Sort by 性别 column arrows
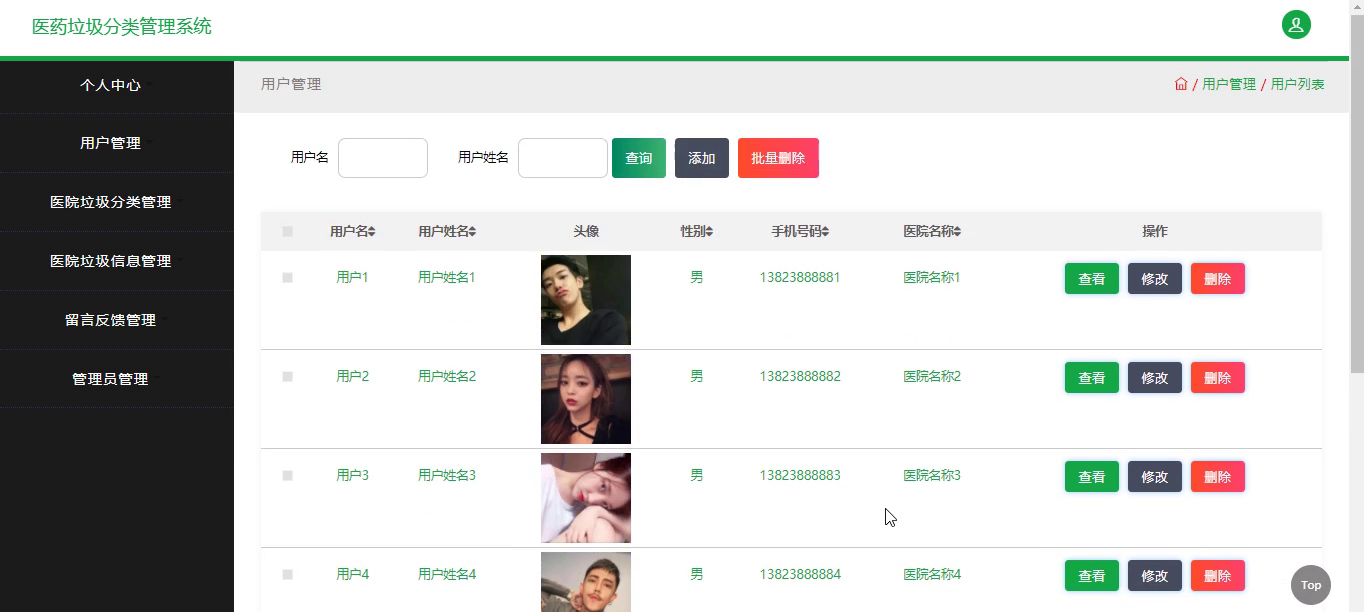1364x612 pixels. (x=709, y=232)
